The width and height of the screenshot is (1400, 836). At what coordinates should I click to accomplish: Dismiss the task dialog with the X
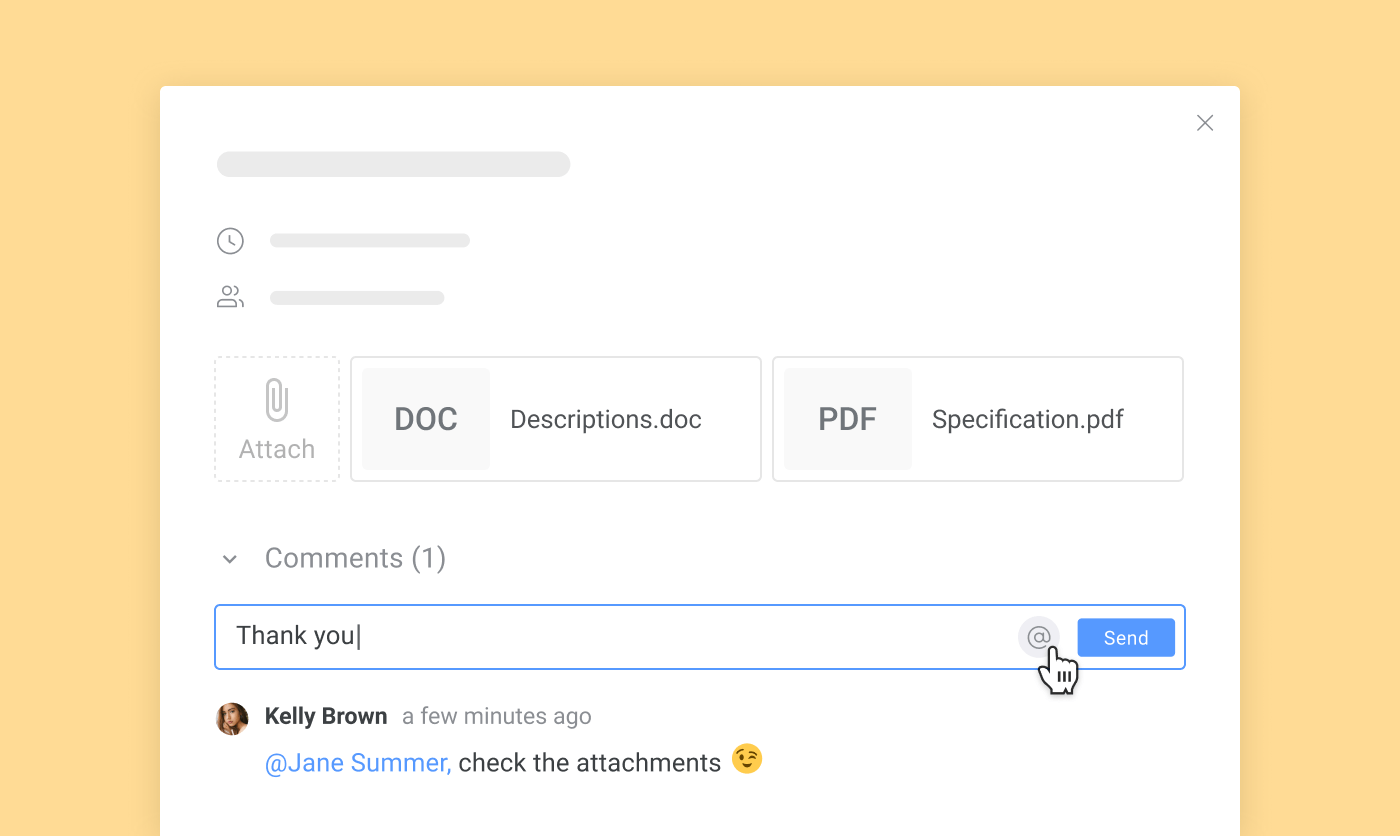click(1205, 122)
